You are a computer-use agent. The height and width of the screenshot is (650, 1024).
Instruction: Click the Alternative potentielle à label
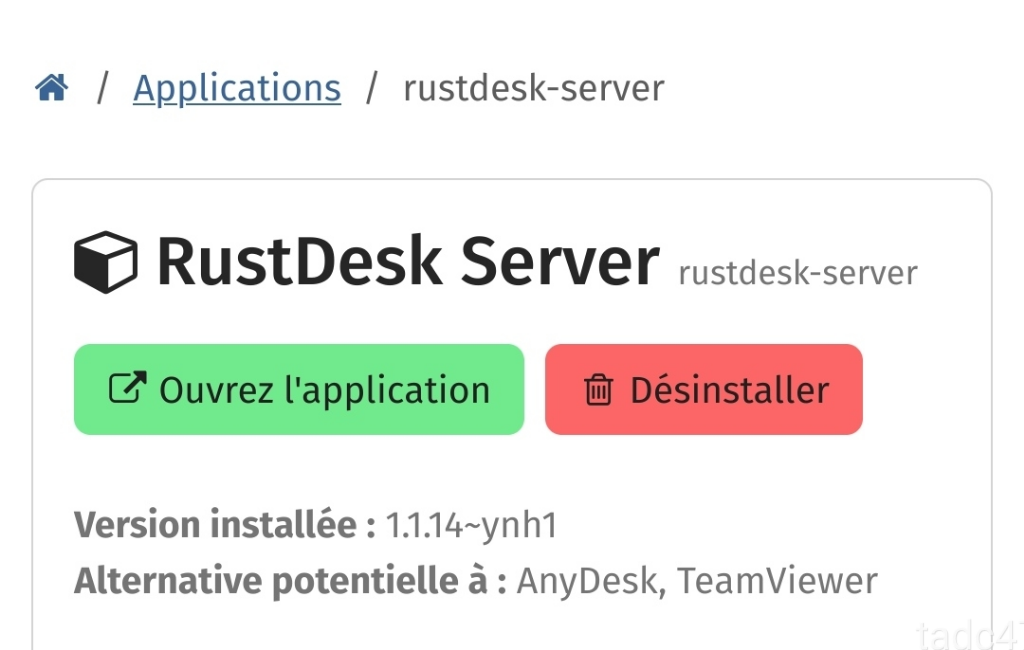coord(291,581)
